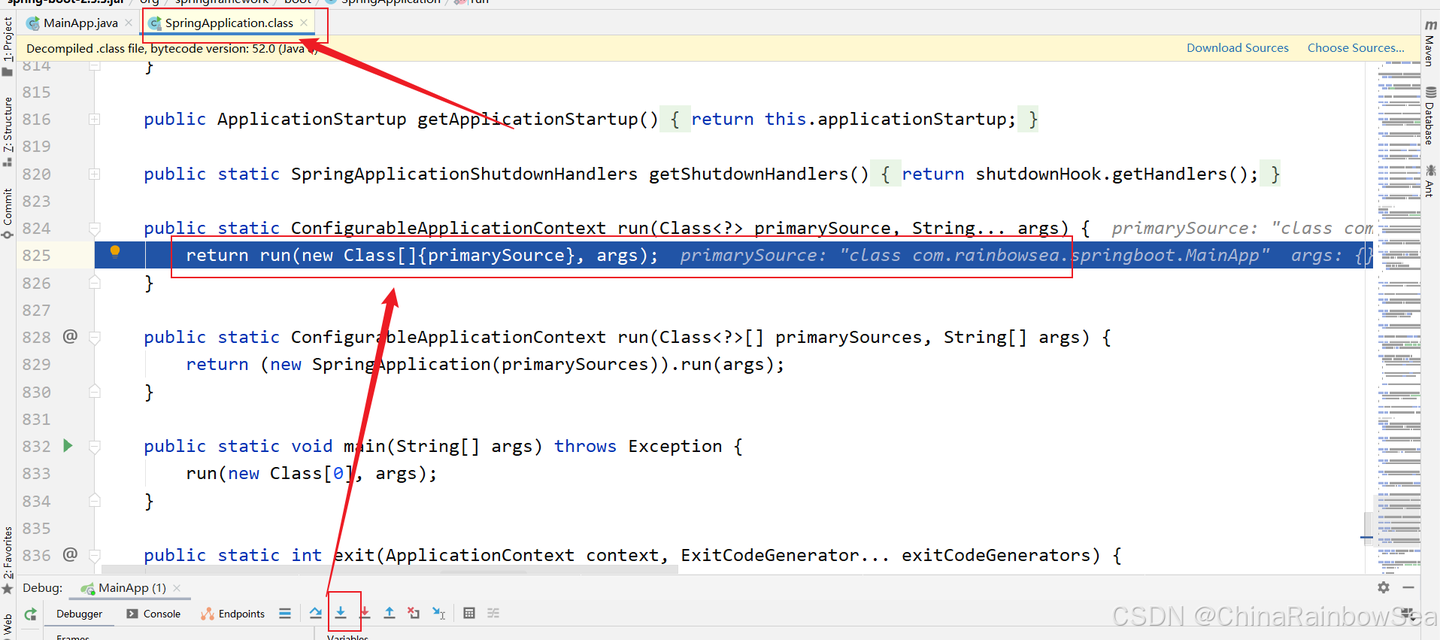Switch to the MainApp.java tab

point(80,23)
